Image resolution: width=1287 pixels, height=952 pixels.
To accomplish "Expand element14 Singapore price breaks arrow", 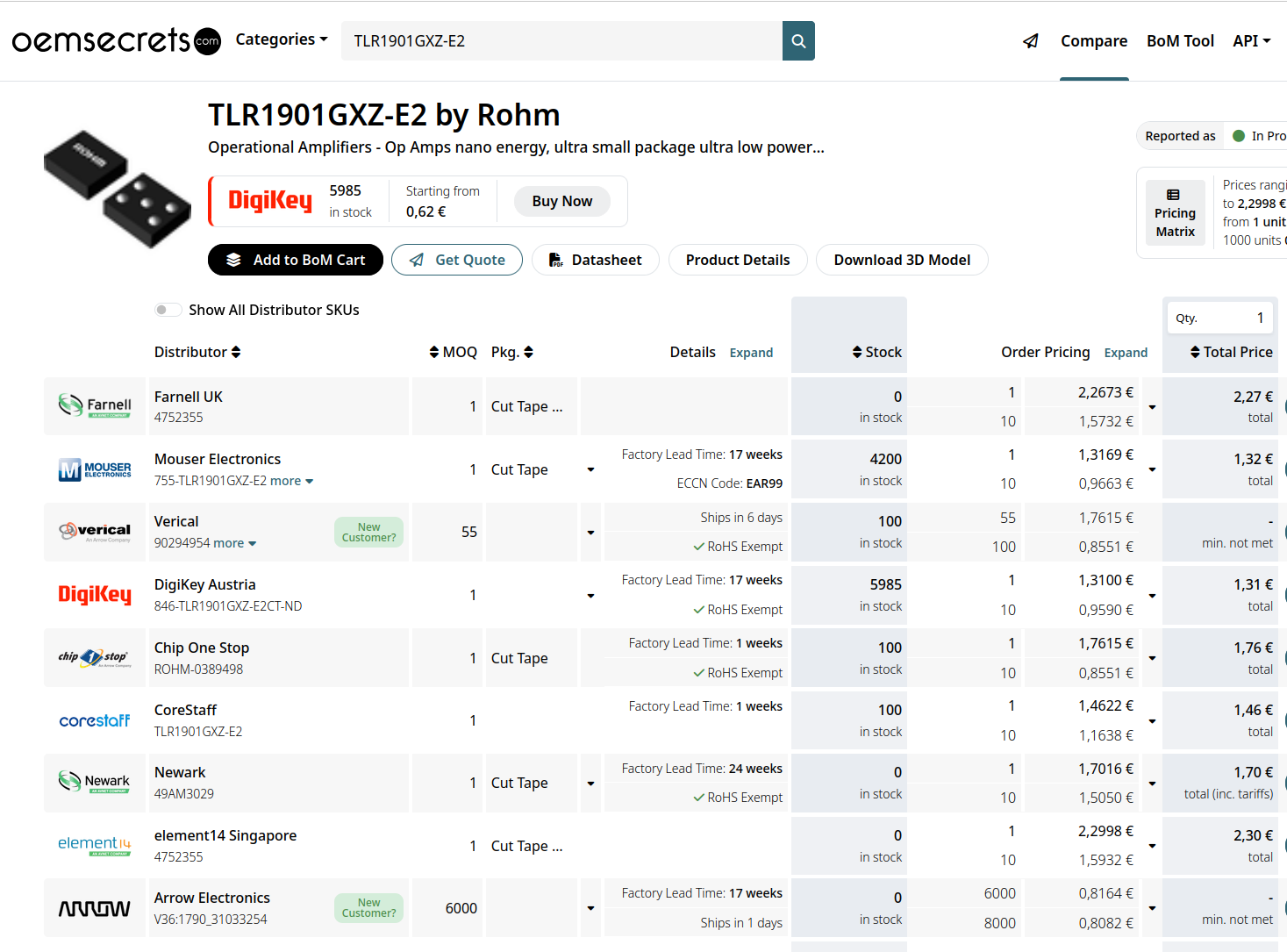I will pos(1152,846).
